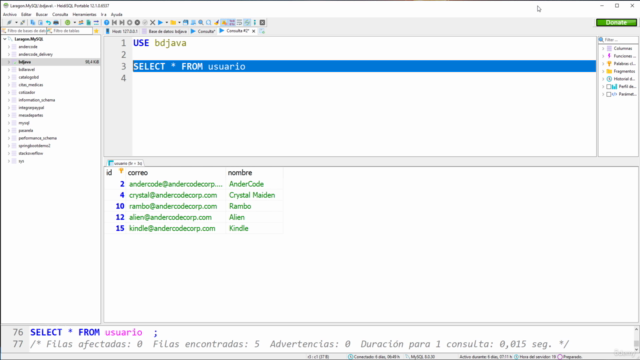Expand the bdlaravel database node

tap(9, 70)
